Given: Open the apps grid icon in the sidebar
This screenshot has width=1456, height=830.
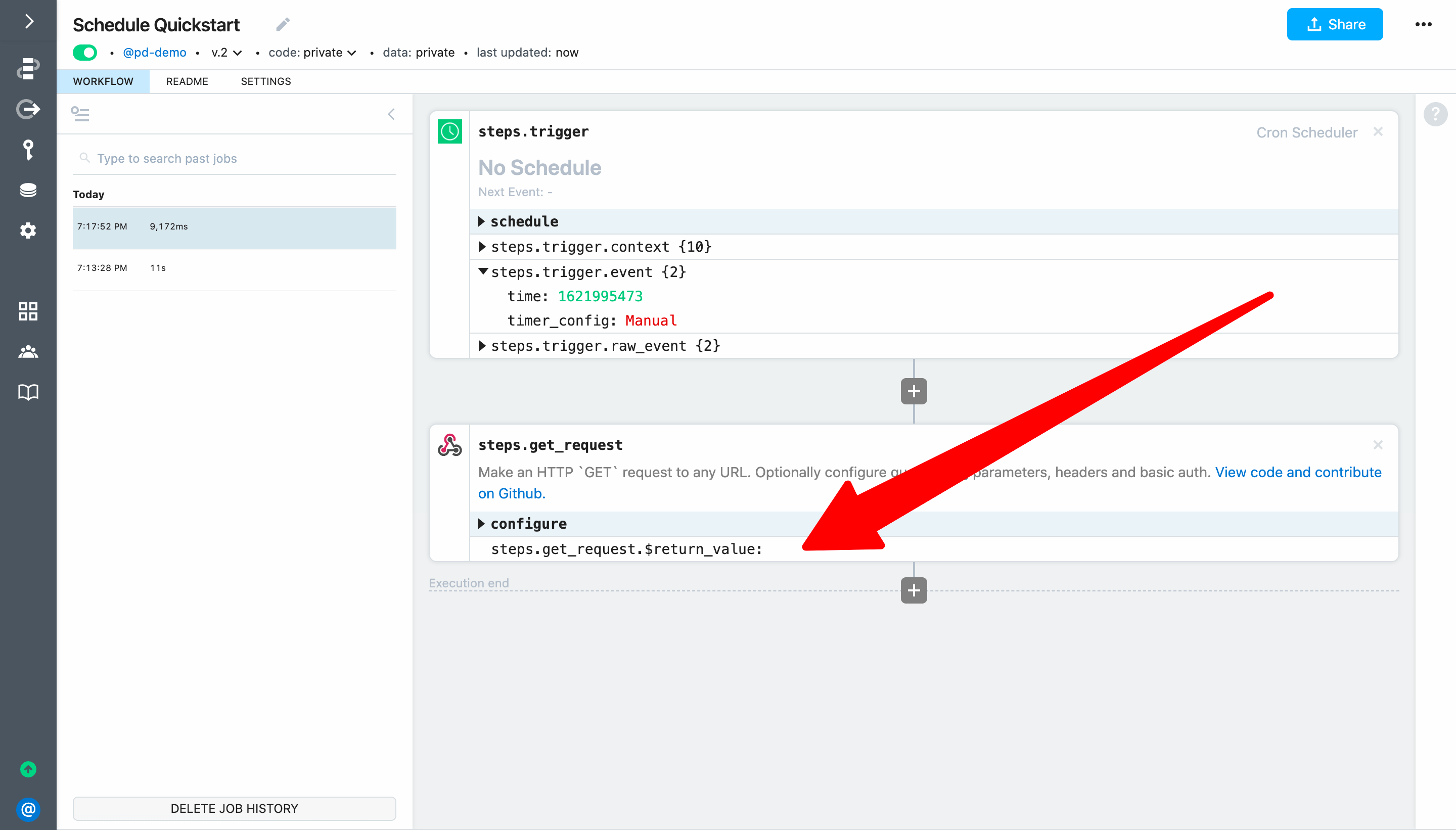Looking at the screenshot, I should click(28, 311).
